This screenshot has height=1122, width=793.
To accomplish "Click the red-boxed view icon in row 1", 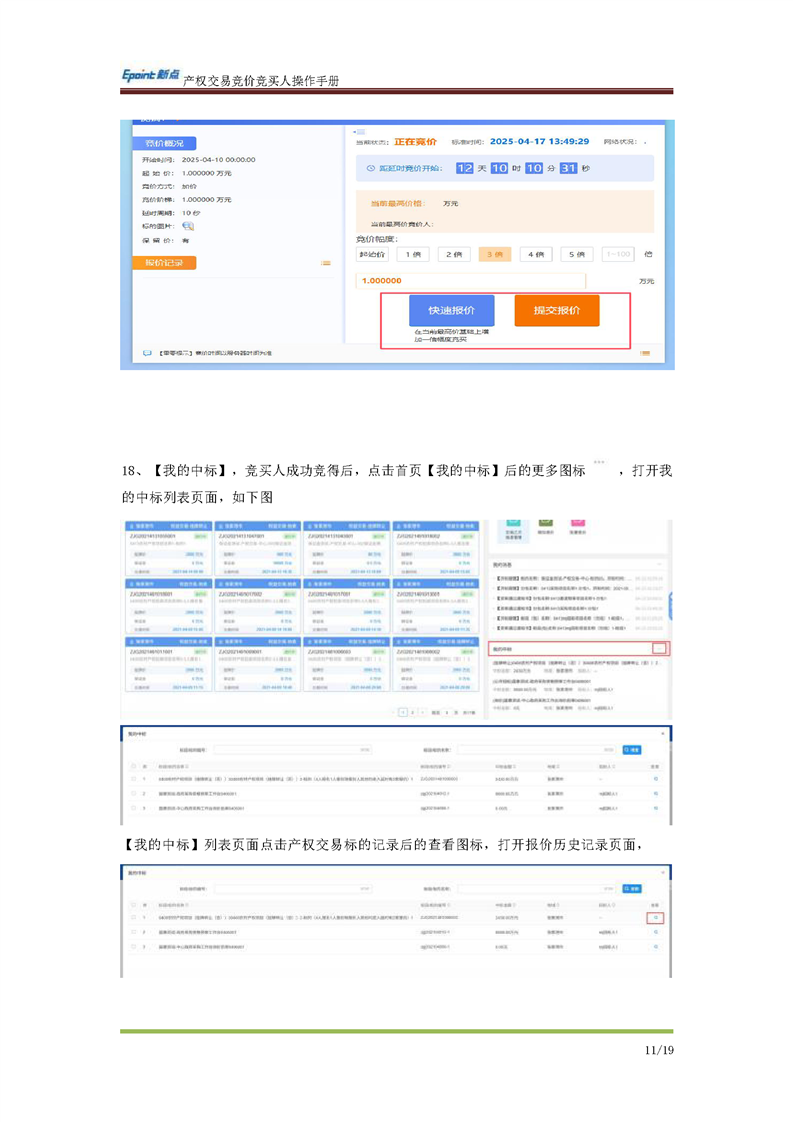I will [656, 917].
